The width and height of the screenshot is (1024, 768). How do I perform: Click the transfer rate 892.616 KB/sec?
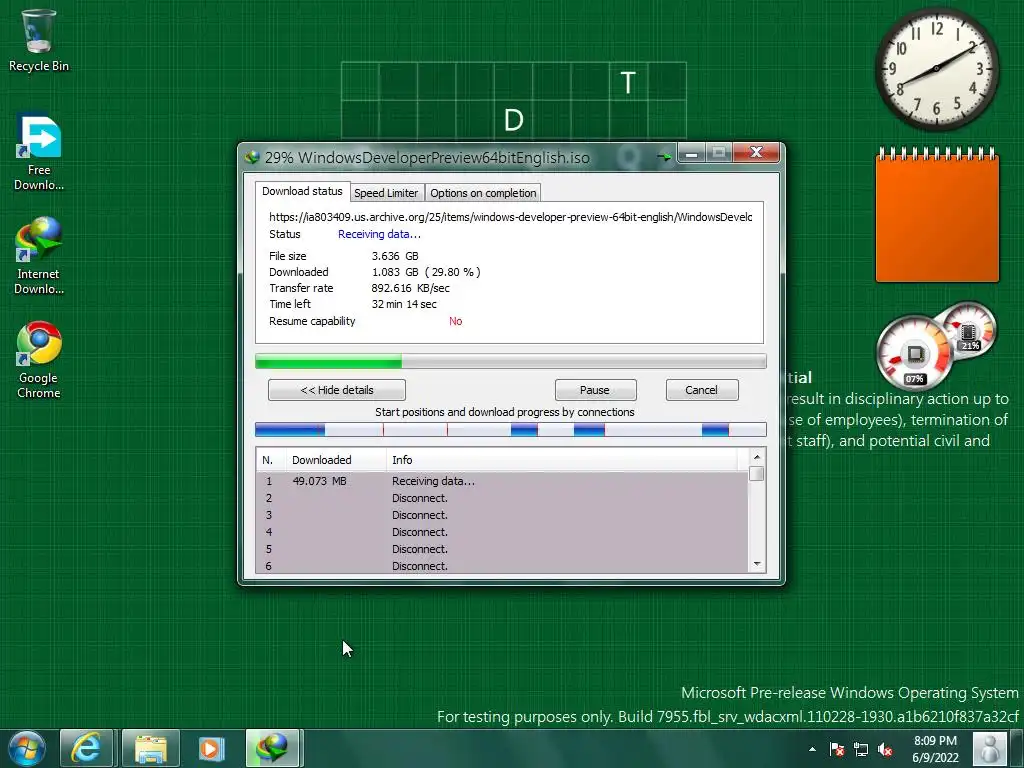coord(410,288)
